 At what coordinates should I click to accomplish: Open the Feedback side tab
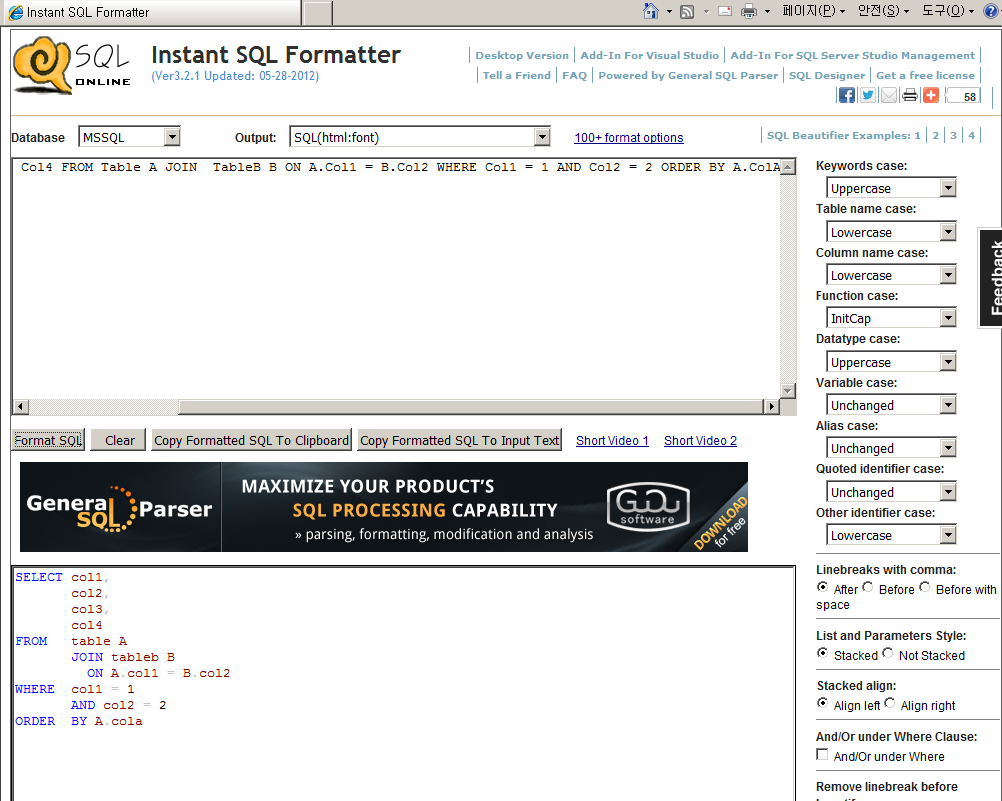coord(991,277)
